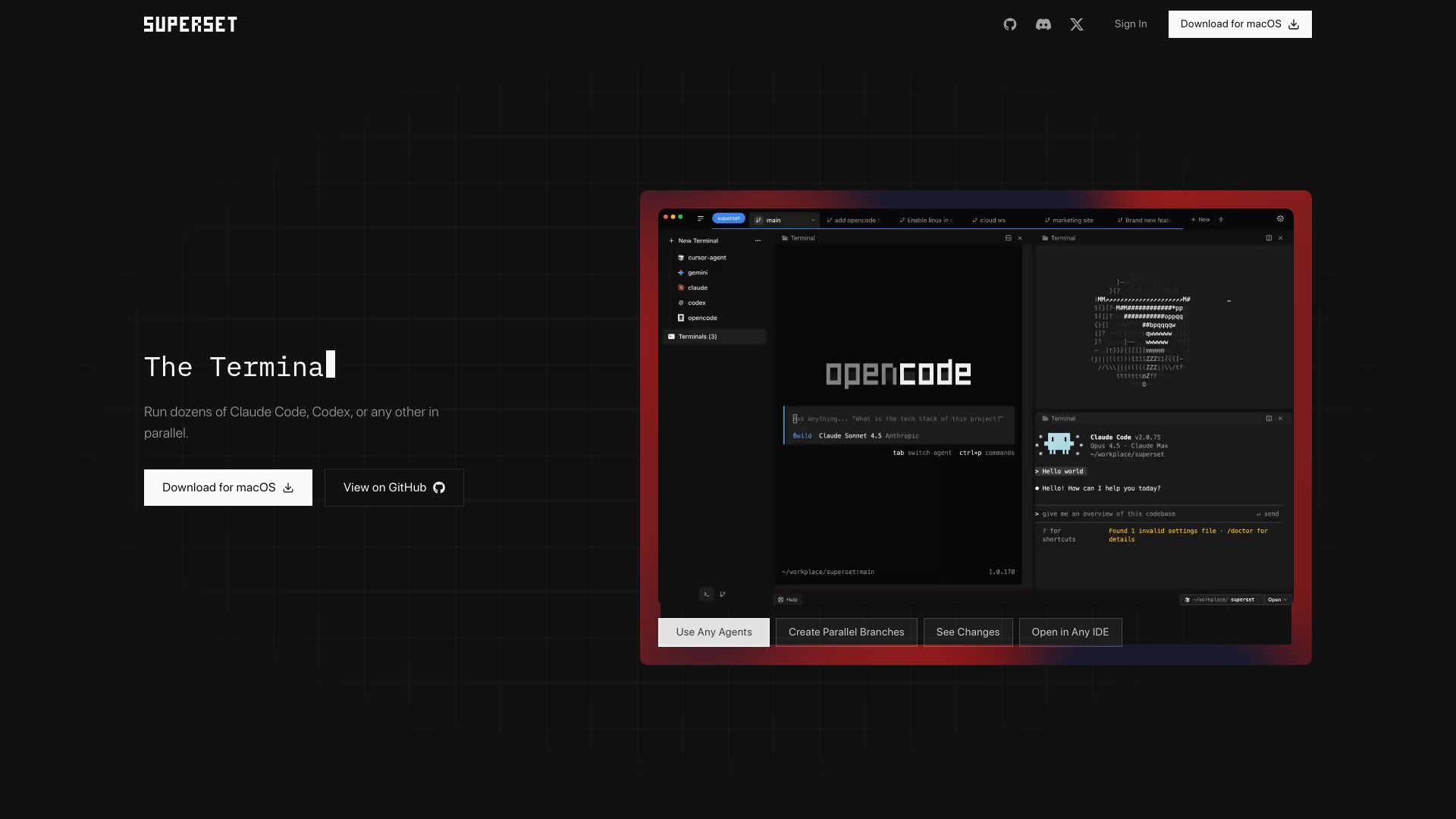Screen dimensions: 1456x819
Task: Select the claude preset in preview sidebar
Action: 692,288
